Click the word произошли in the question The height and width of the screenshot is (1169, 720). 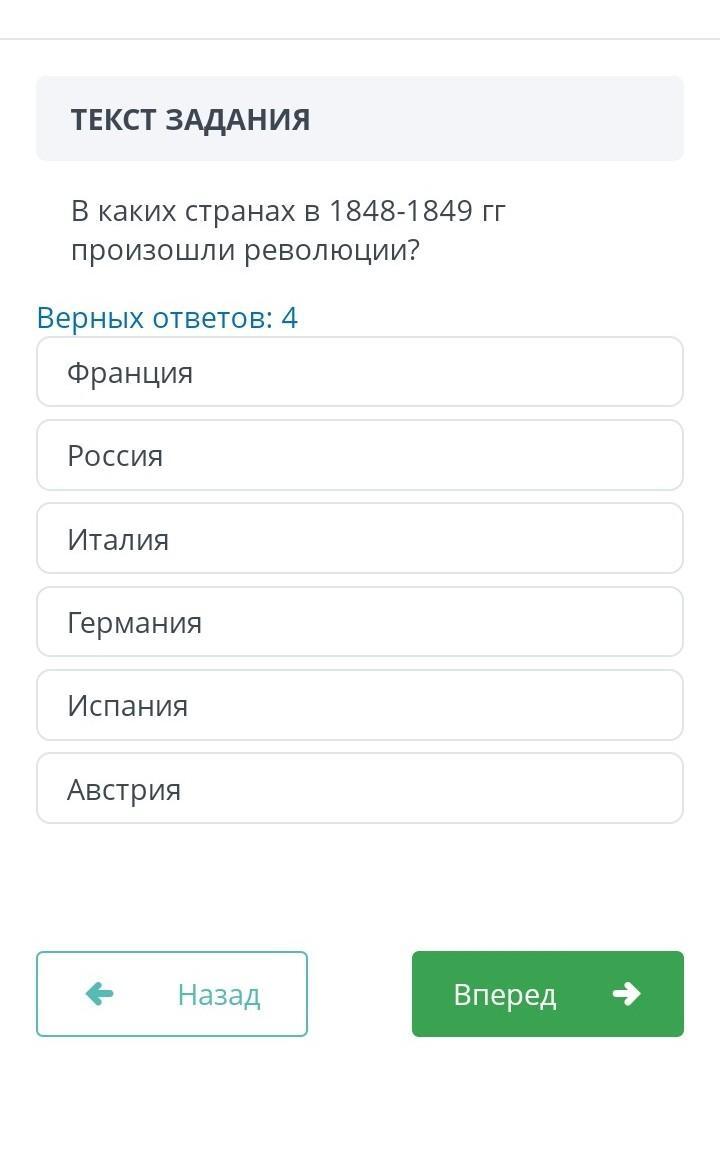tap(153, 250)
